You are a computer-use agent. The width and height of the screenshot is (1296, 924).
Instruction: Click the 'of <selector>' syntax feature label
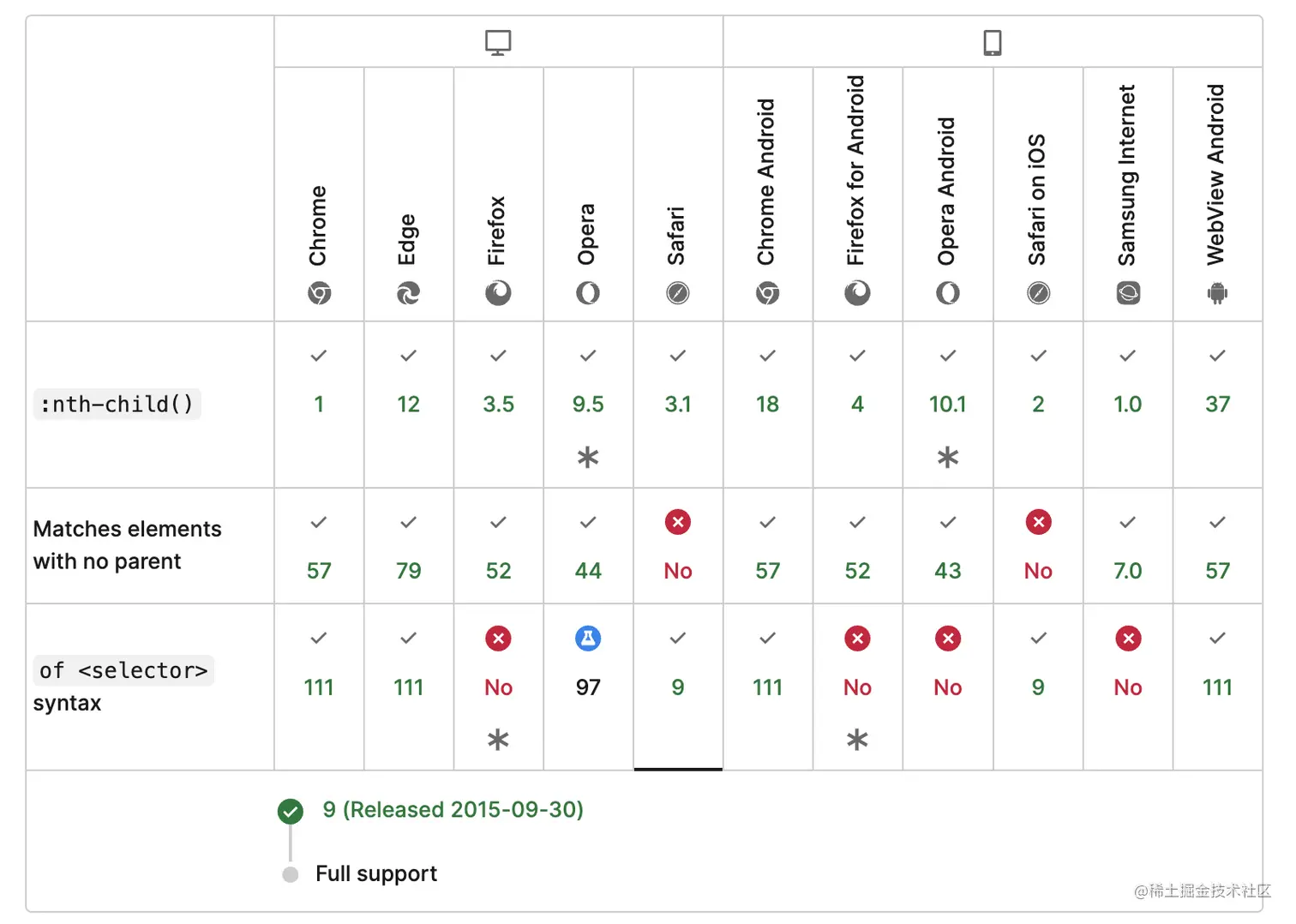coord(123,670)
